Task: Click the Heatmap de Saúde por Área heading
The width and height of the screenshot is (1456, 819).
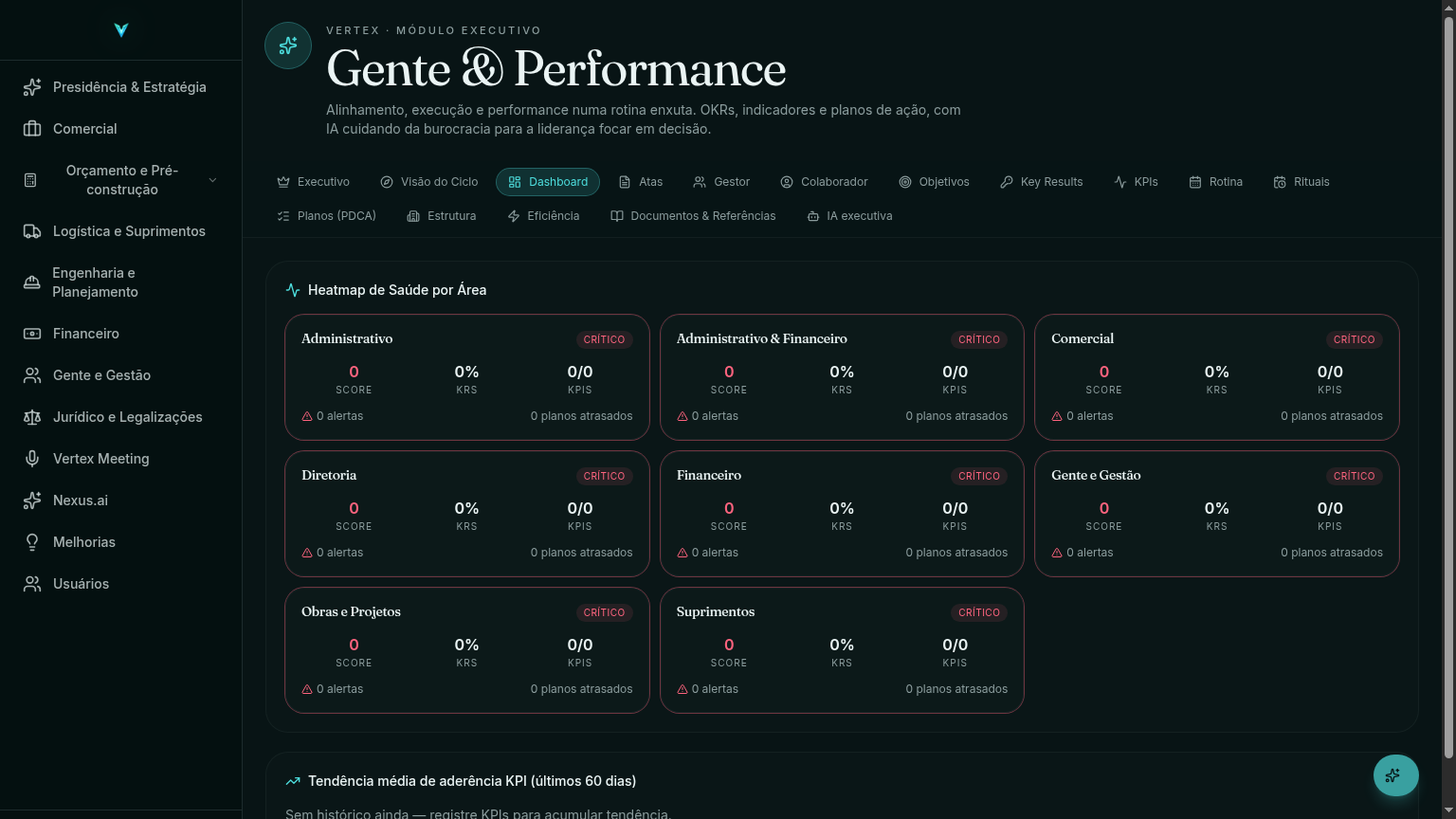Action: [397, 290]
